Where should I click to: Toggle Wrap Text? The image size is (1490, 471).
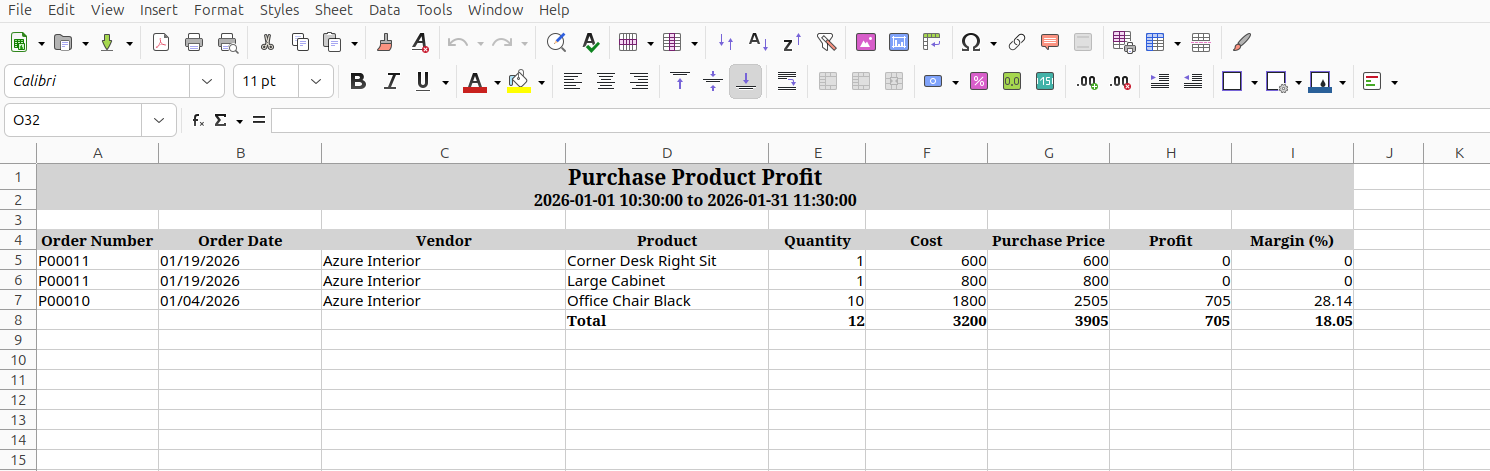click(787, 81)
